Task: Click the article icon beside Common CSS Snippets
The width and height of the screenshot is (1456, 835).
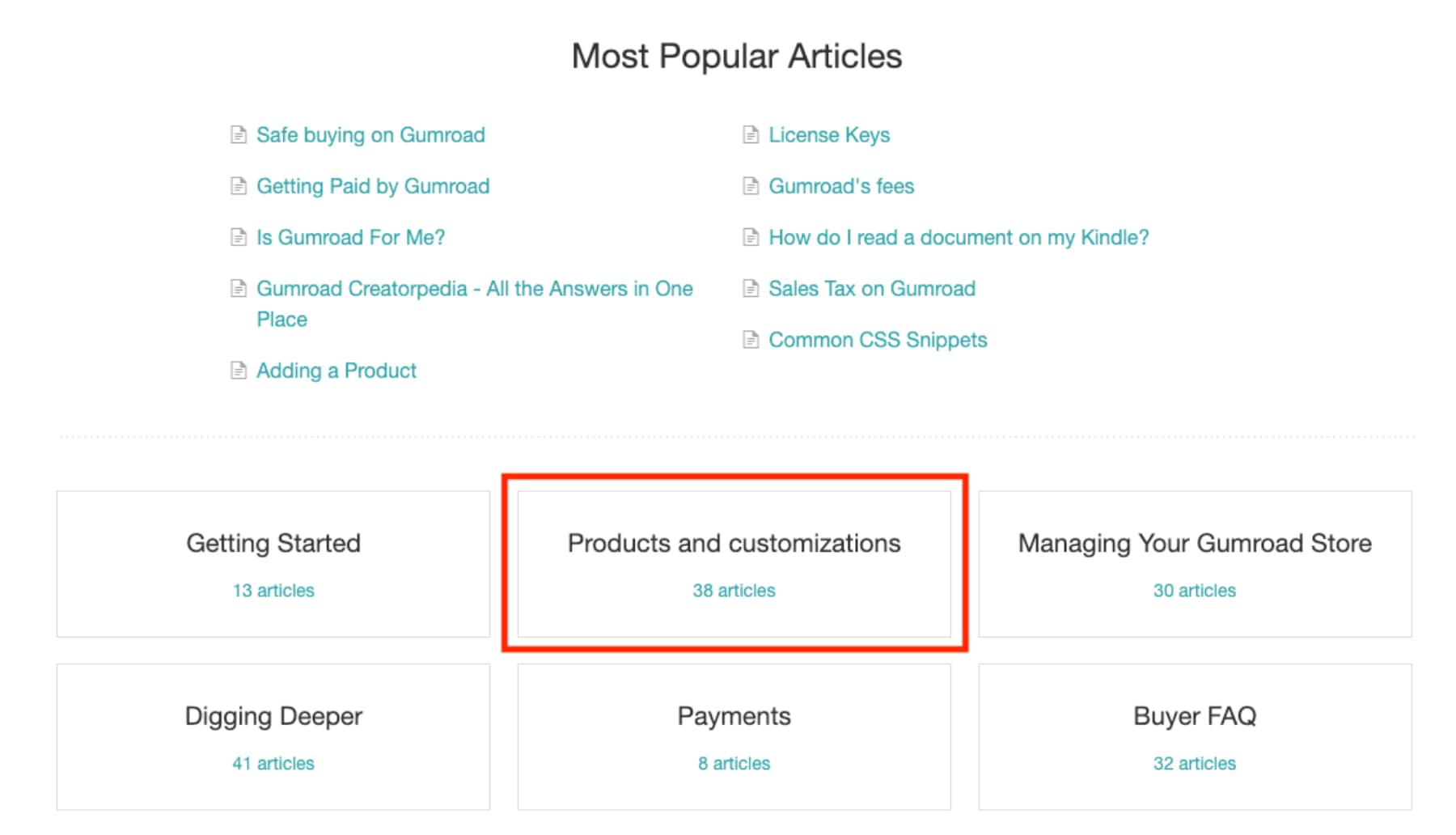Action: click(x=751, y=340)
